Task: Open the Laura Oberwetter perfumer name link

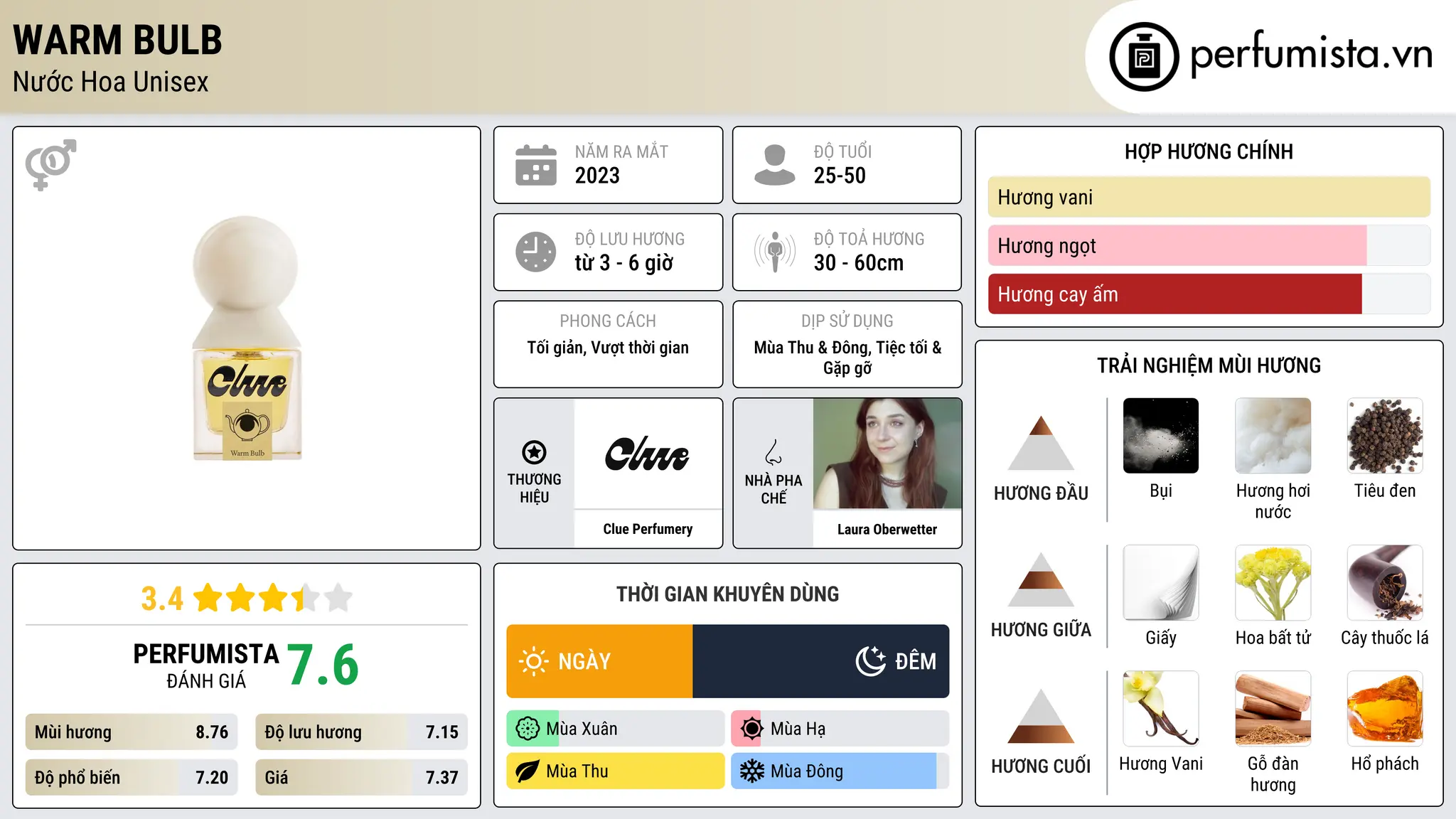Action: [x=887, y=529]
